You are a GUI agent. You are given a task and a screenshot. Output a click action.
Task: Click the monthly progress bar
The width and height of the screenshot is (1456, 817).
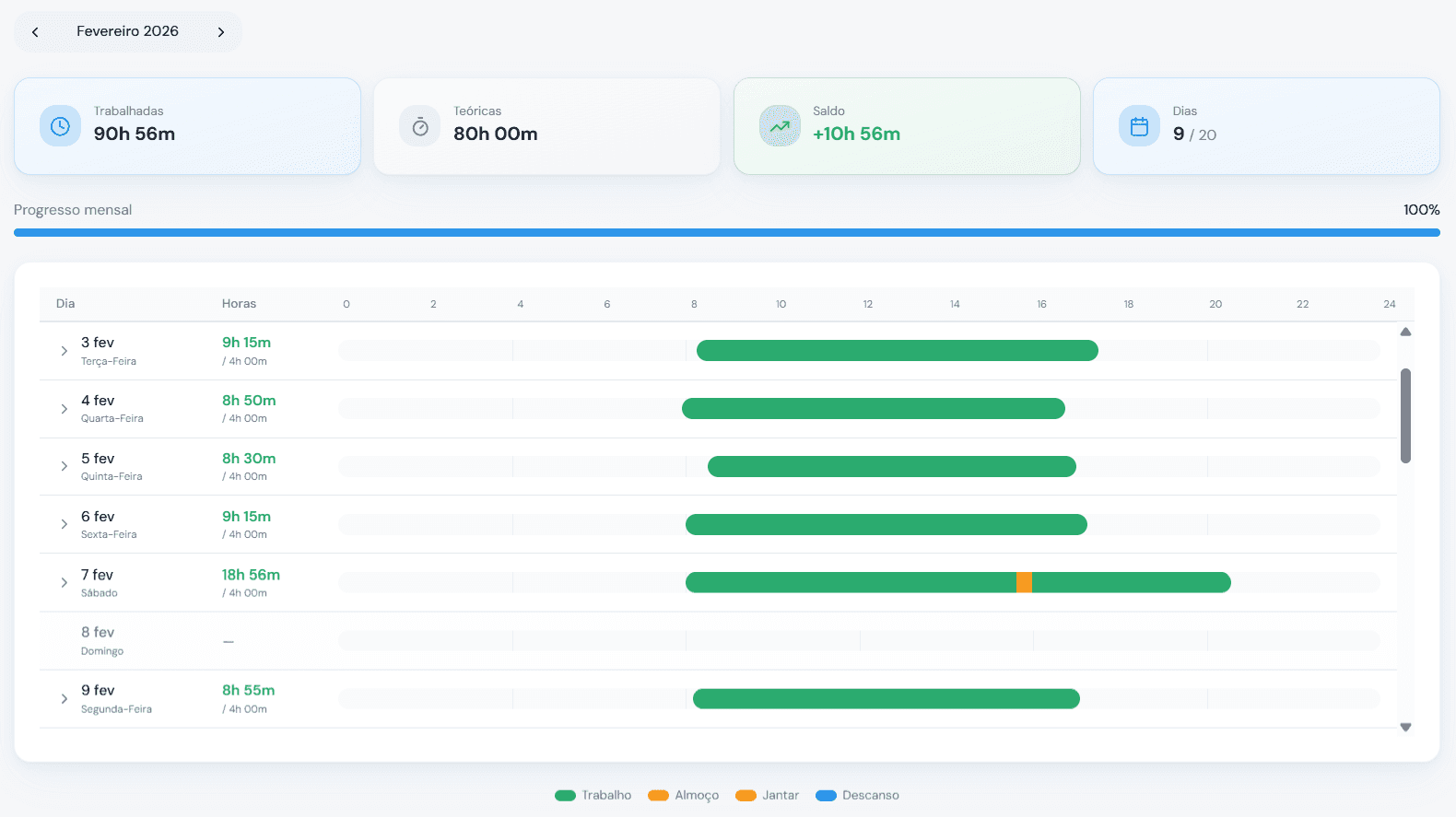pos(727,233)
